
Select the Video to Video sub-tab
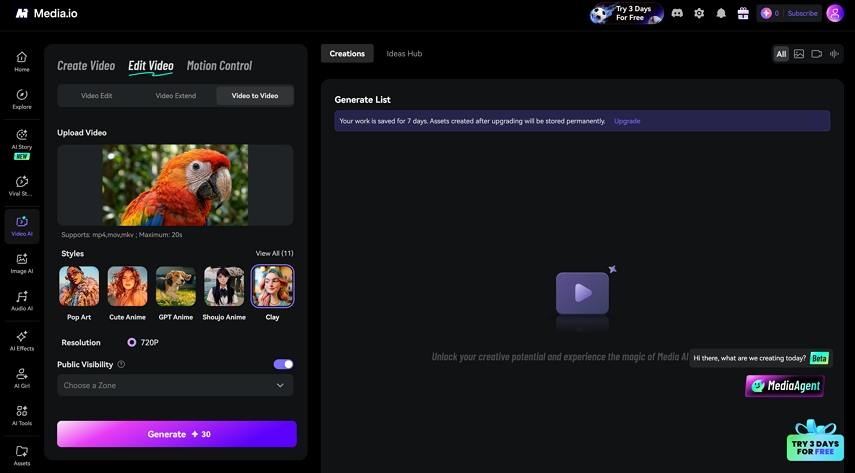255,95
